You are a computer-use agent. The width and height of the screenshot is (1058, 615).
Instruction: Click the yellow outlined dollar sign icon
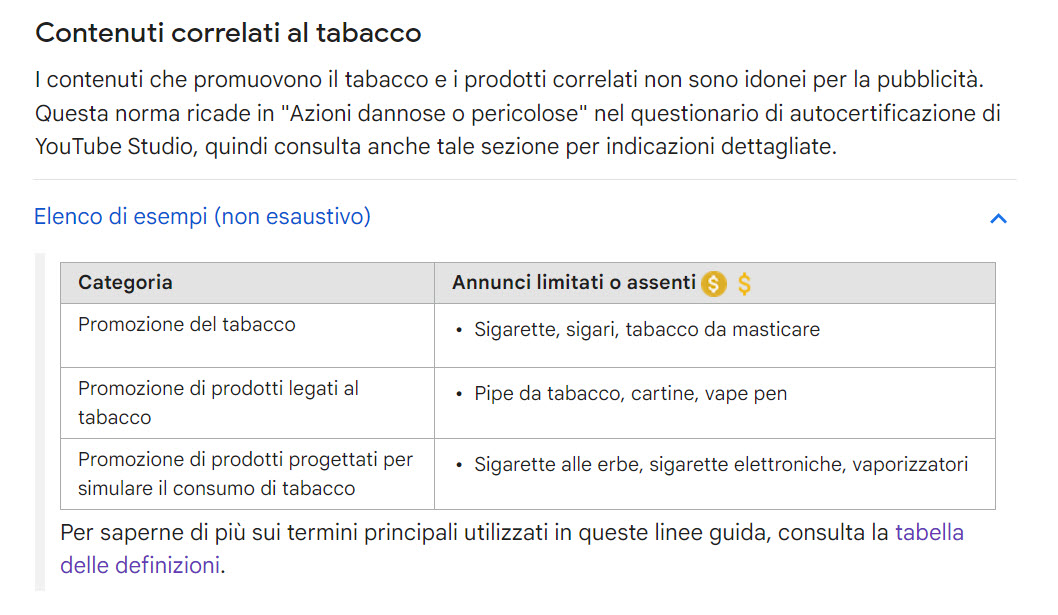[744, 284]
